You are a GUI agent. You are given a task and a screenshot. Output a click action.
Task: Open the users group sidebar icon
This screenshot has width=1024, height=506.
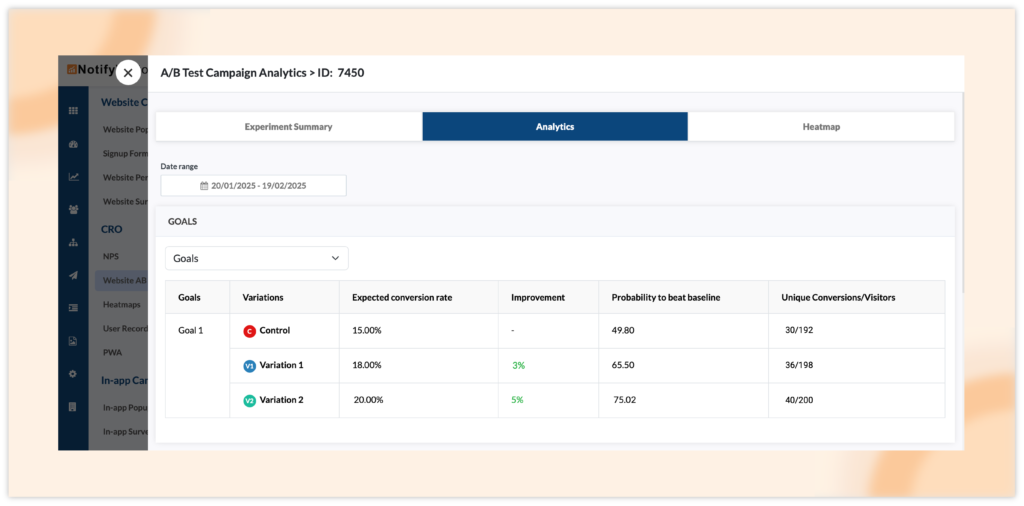tap(73, 210)
